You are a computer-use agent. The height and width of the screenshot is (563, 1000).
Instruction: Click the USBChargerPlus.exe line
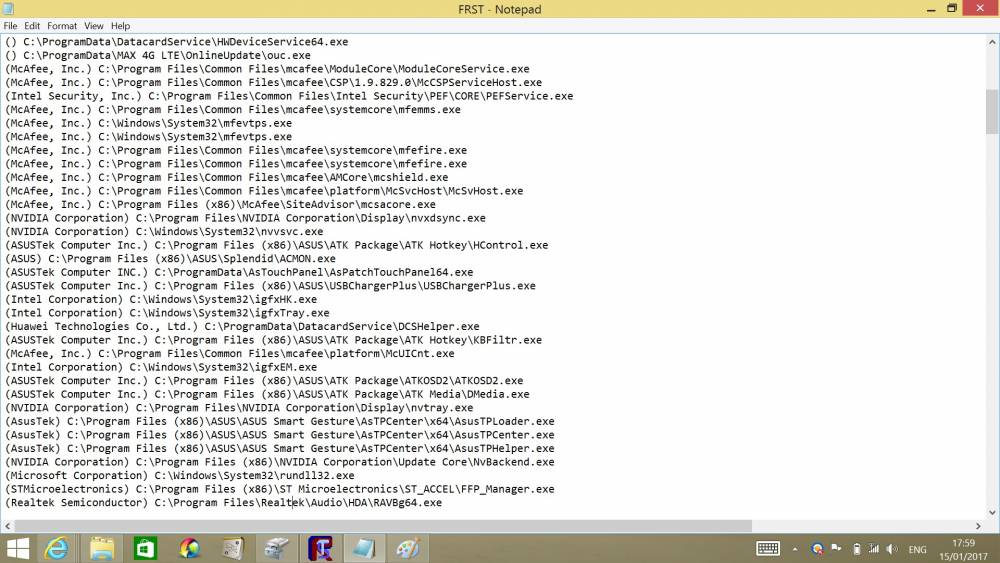270,286
